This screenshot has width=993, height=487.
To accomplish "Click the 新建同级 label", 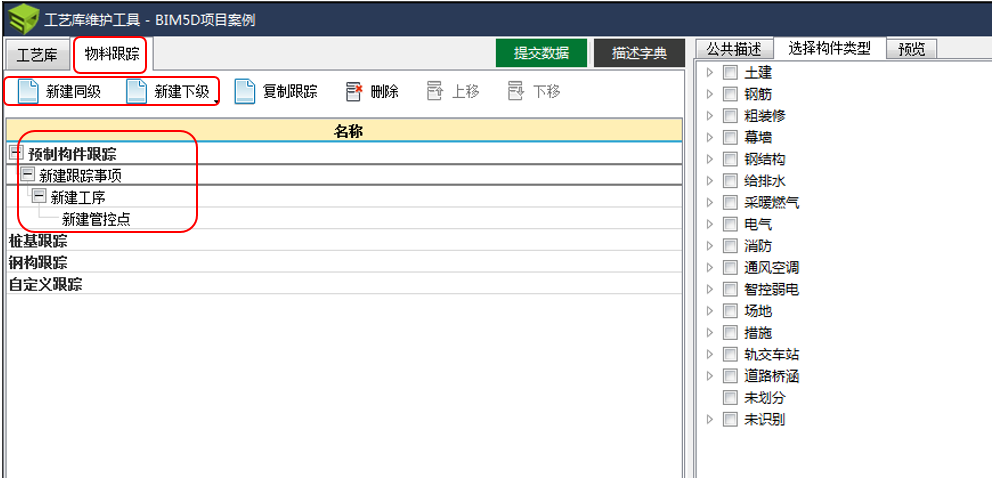I will 73,92.
